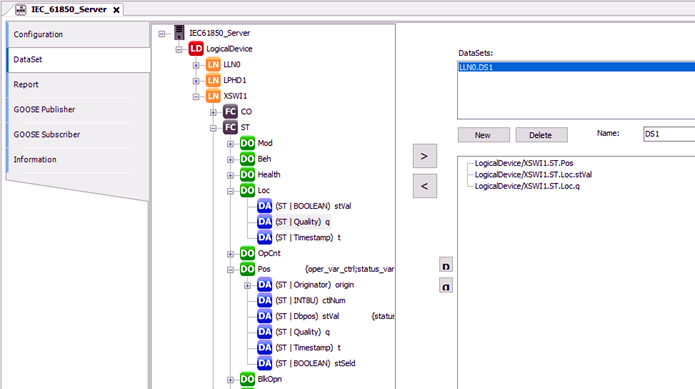Expand the LPHD1 logical node

pyautogui.click(x=196, y=81)
